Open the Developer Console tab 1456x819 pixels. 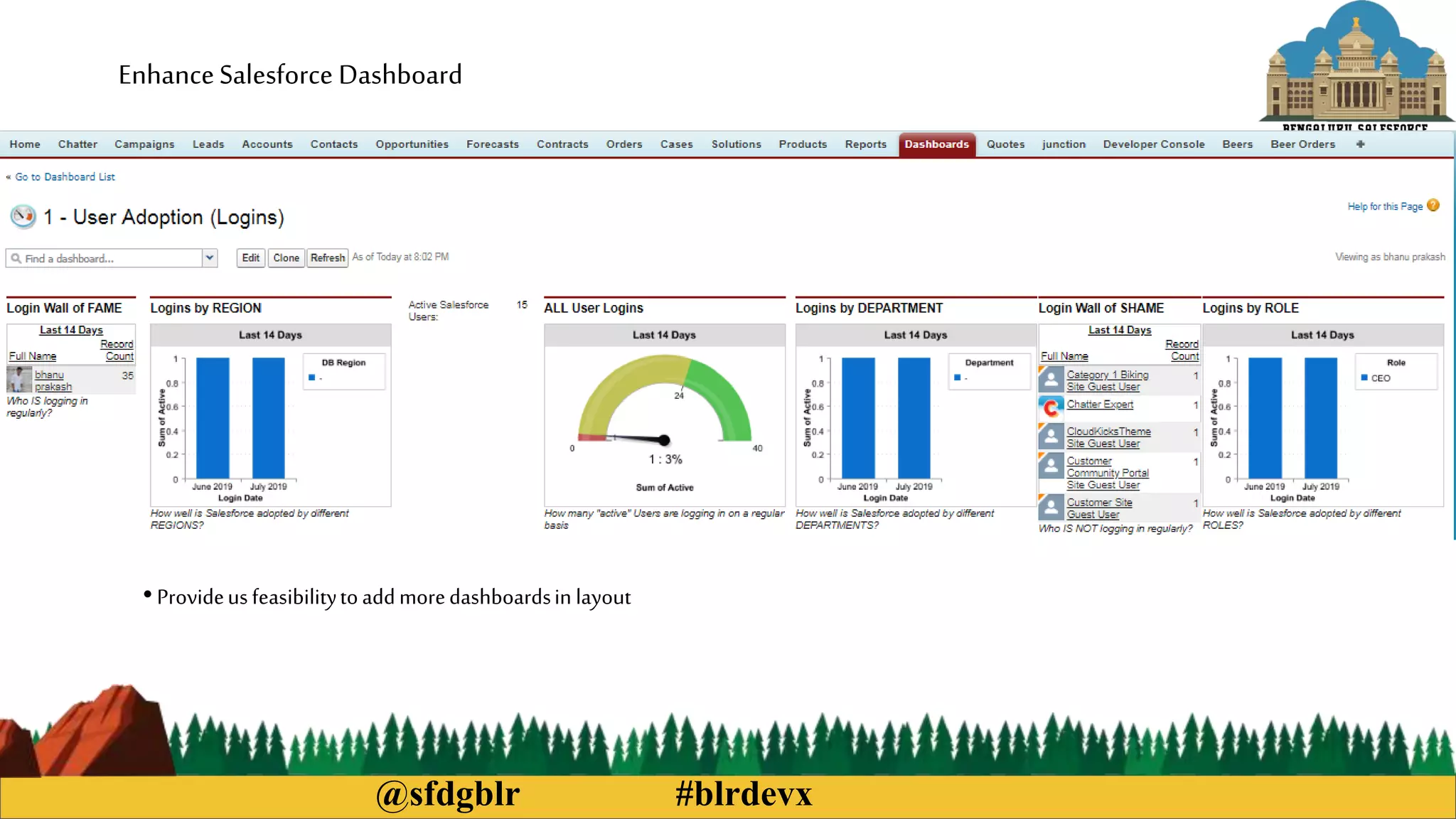[x=1154, y=144]
